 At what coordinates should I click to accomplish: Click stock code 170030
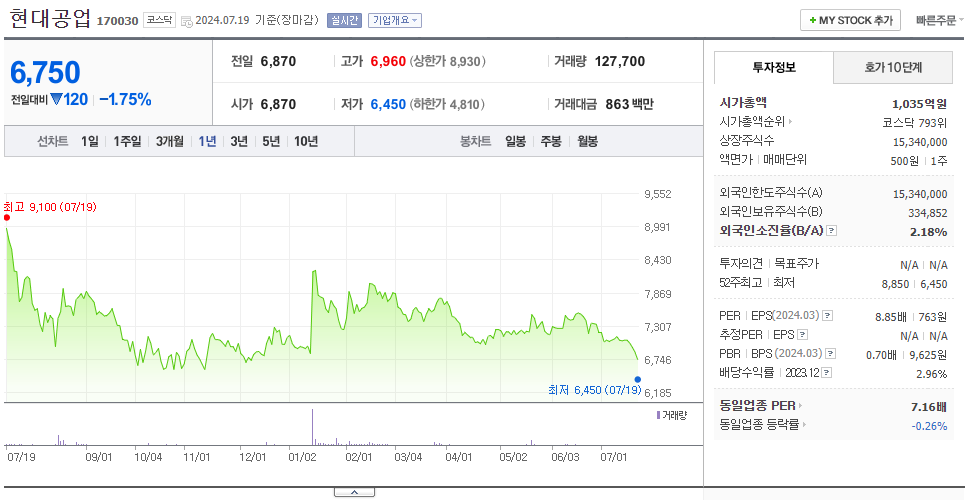click(x=117, y=22)
